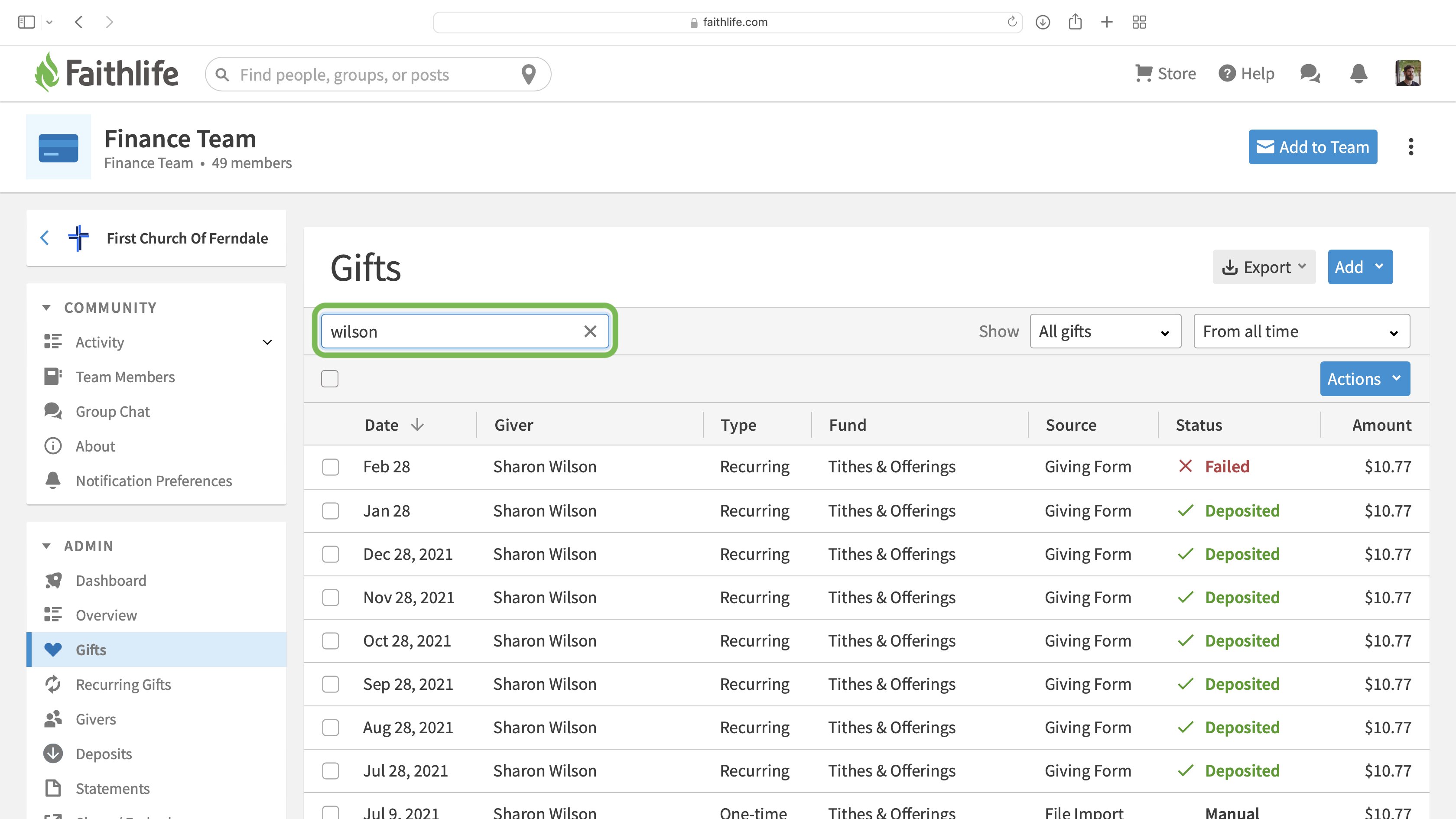1456x819 pixels.
Task: Sort by the Status column header
Action: click(x=1199, y=425)
